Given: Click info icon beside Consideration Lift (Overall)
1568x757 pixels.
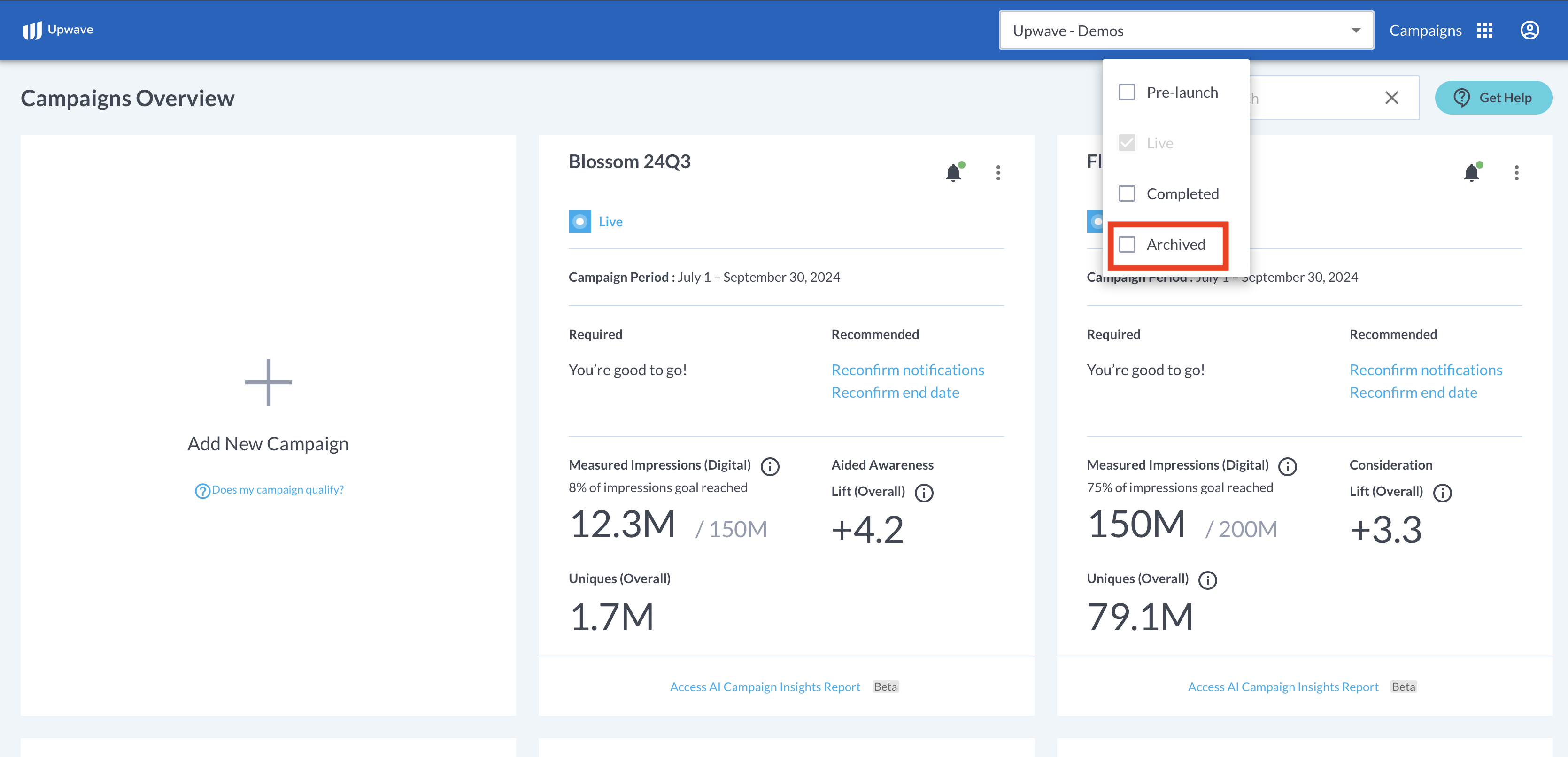Looking at the screenshot, I should (x=1442, y=493).
